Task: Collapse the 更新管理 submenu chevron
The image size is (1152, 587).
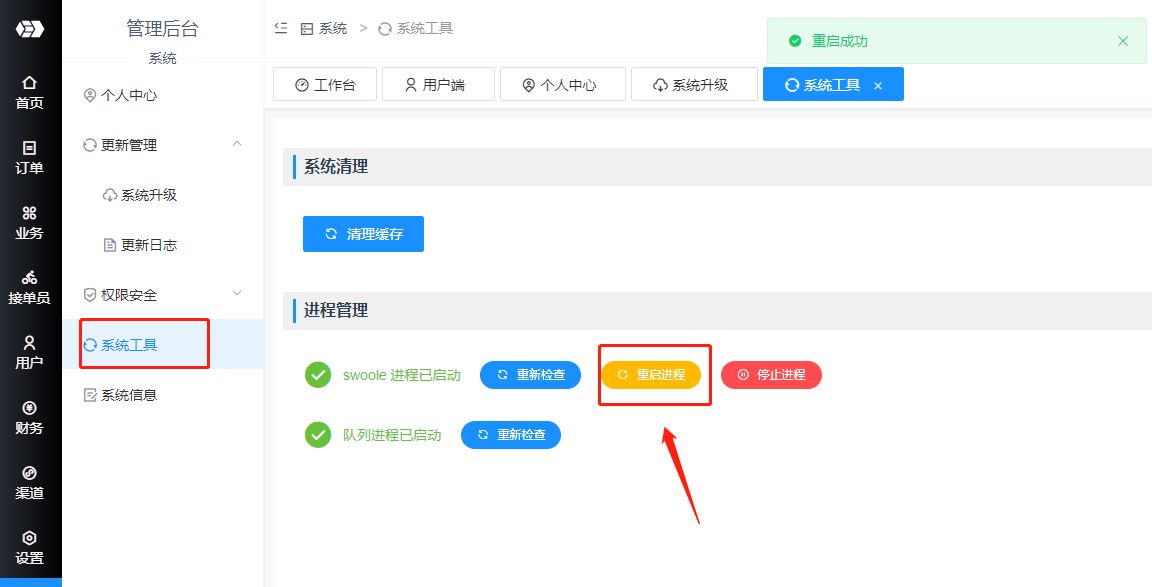Action: 237,144
